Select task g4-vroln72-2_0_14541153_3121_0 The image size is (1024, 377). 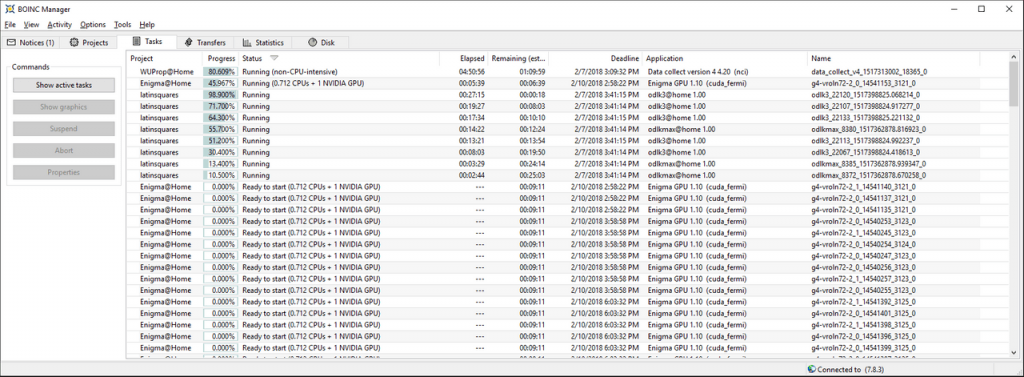[x=863, y=83]
